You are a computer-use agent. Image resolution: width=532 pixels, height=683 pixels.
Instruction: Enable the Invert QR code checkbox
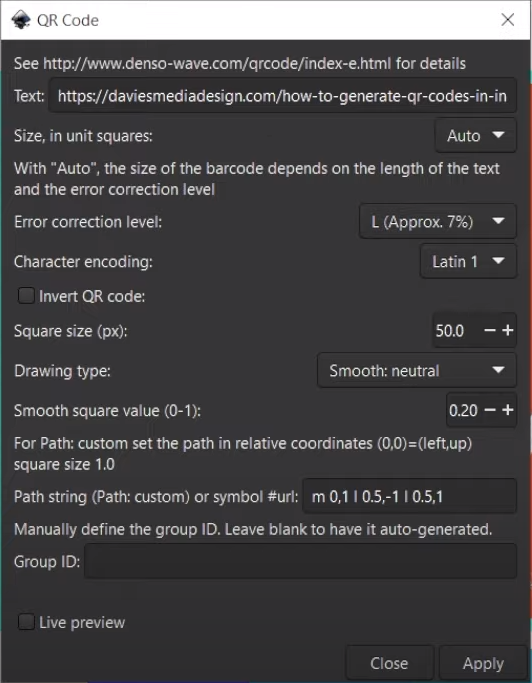26,296
